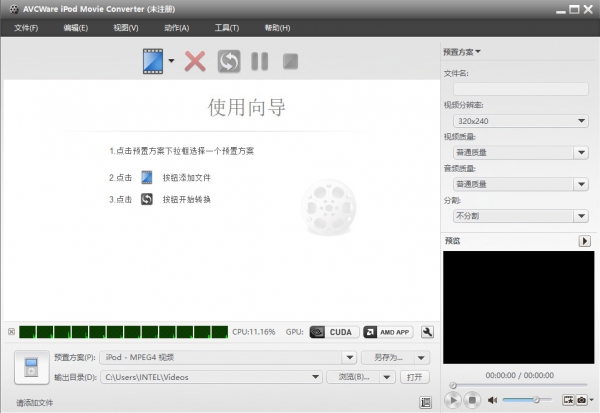Click the preview panel expand arrow
Viewport: 600px width, 413px height.
(584, 241)
